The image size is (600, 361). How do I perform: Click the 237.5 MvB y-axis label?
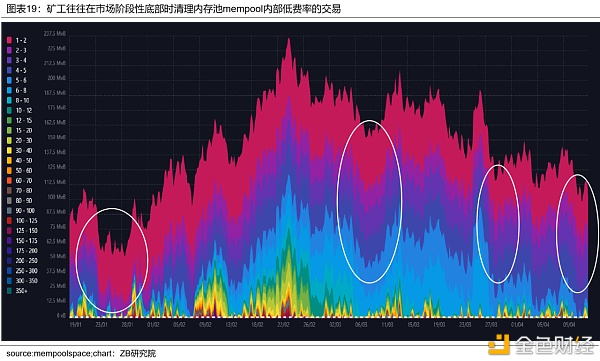55,34
